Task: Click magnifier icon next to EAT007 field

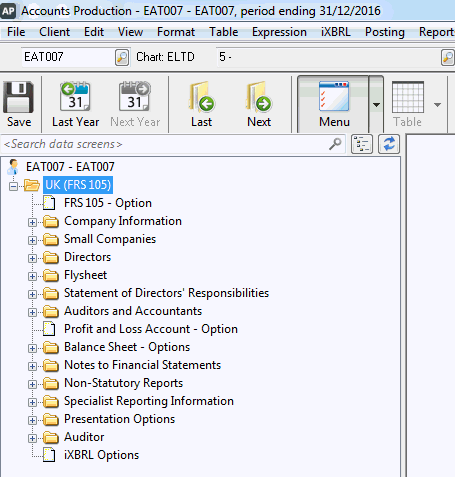Action: point(122,57)
